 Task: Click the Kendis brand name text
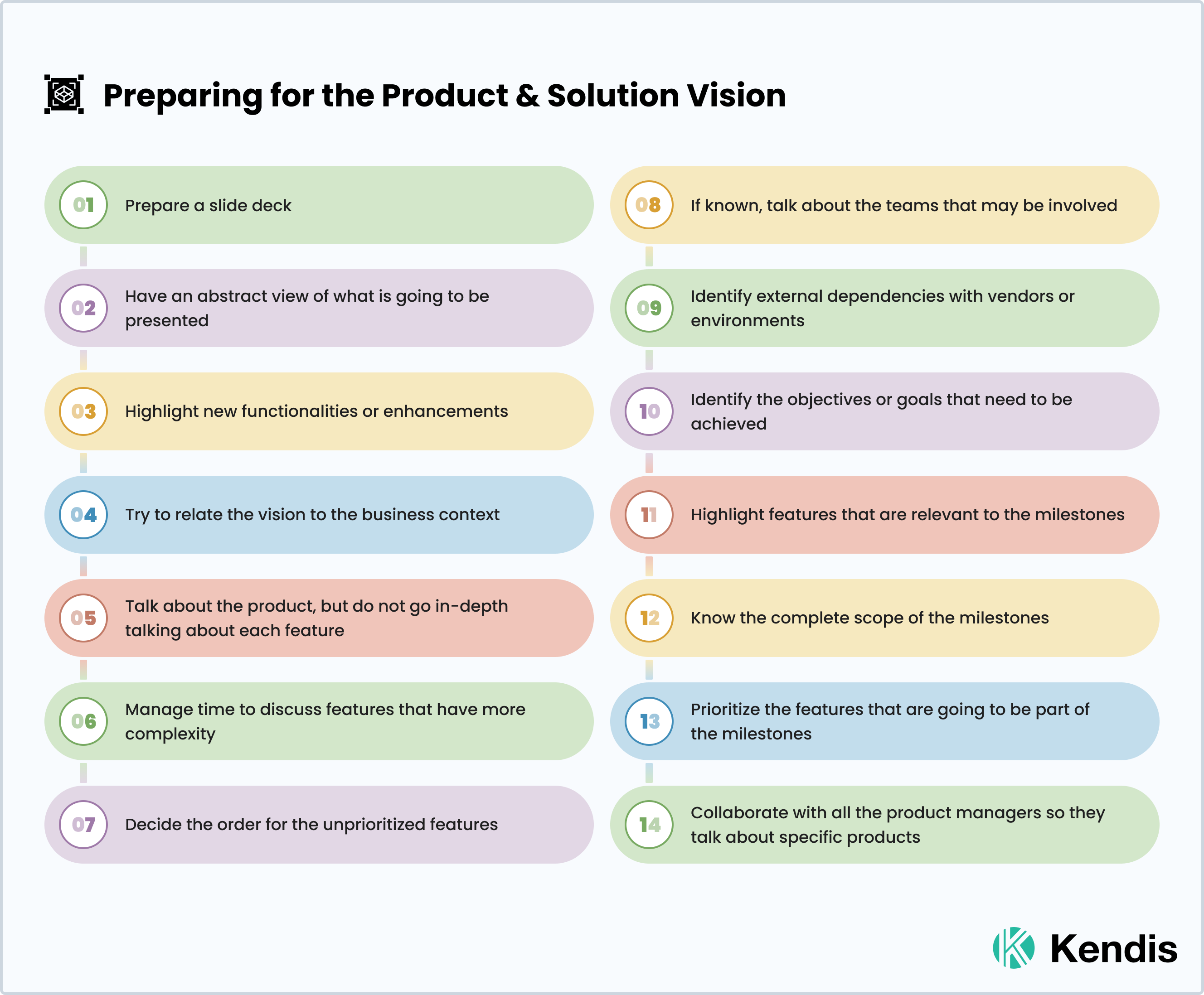coord(1113,949)
